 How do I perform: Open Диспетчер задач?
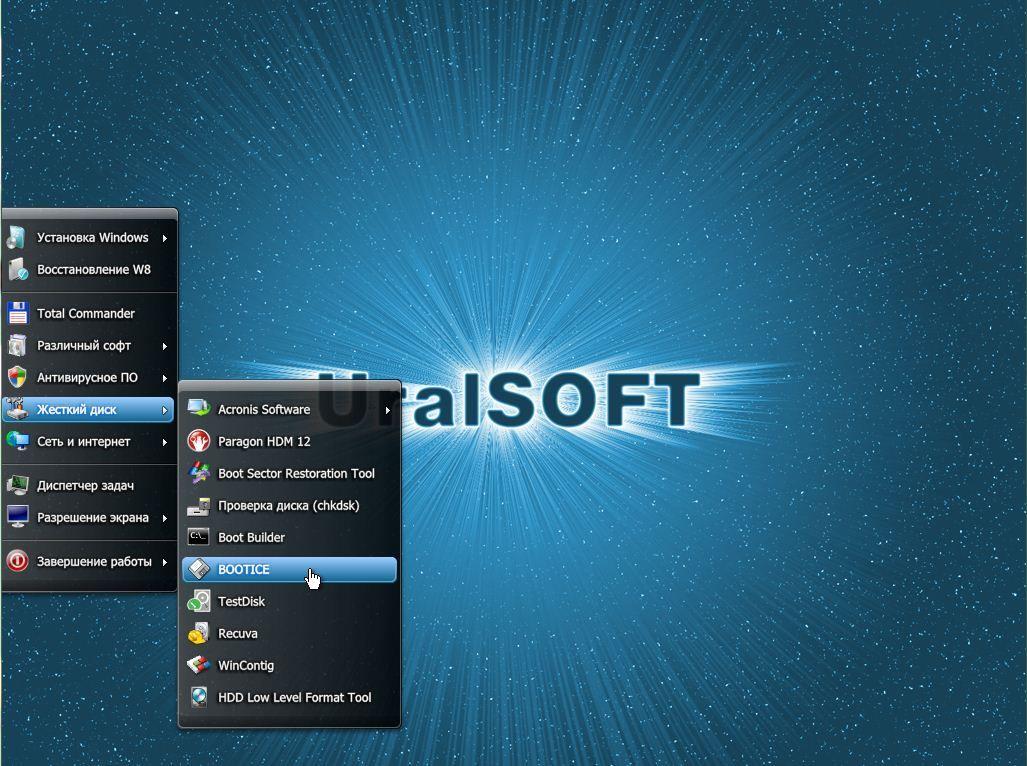[85, 485]
